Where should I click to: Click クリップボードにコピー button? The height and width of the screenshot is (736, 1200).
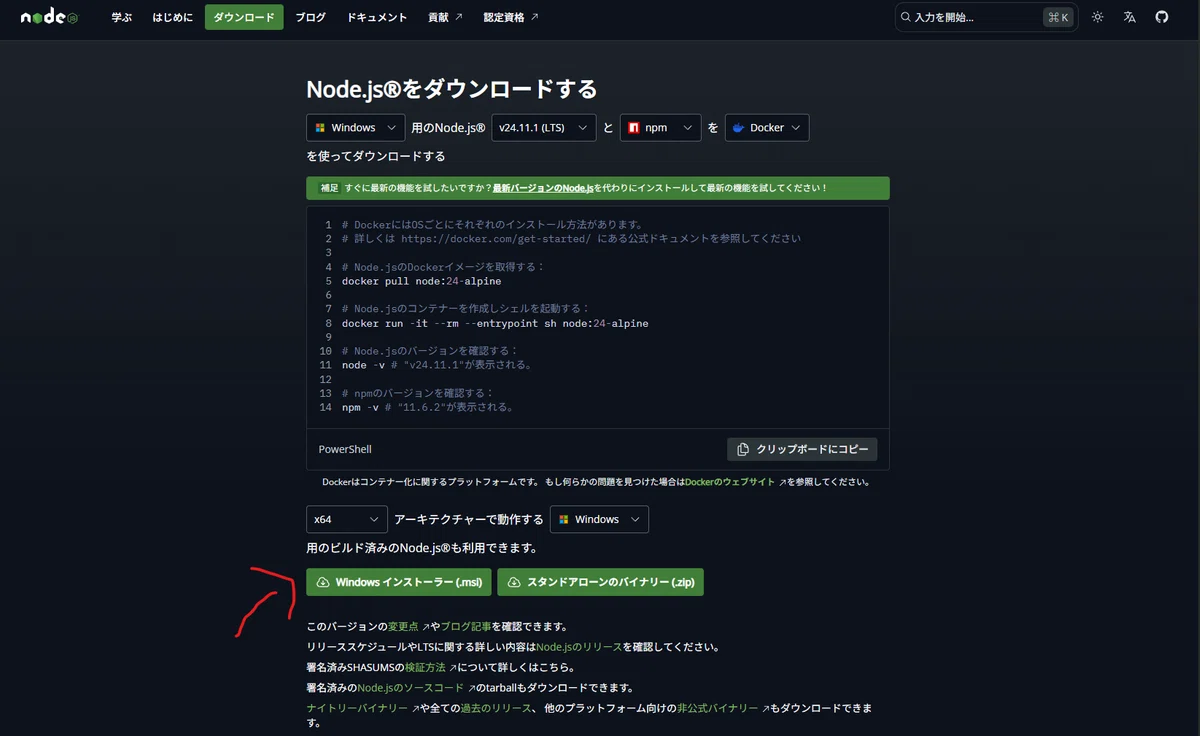pyautogui.click(x=802, y=450)
